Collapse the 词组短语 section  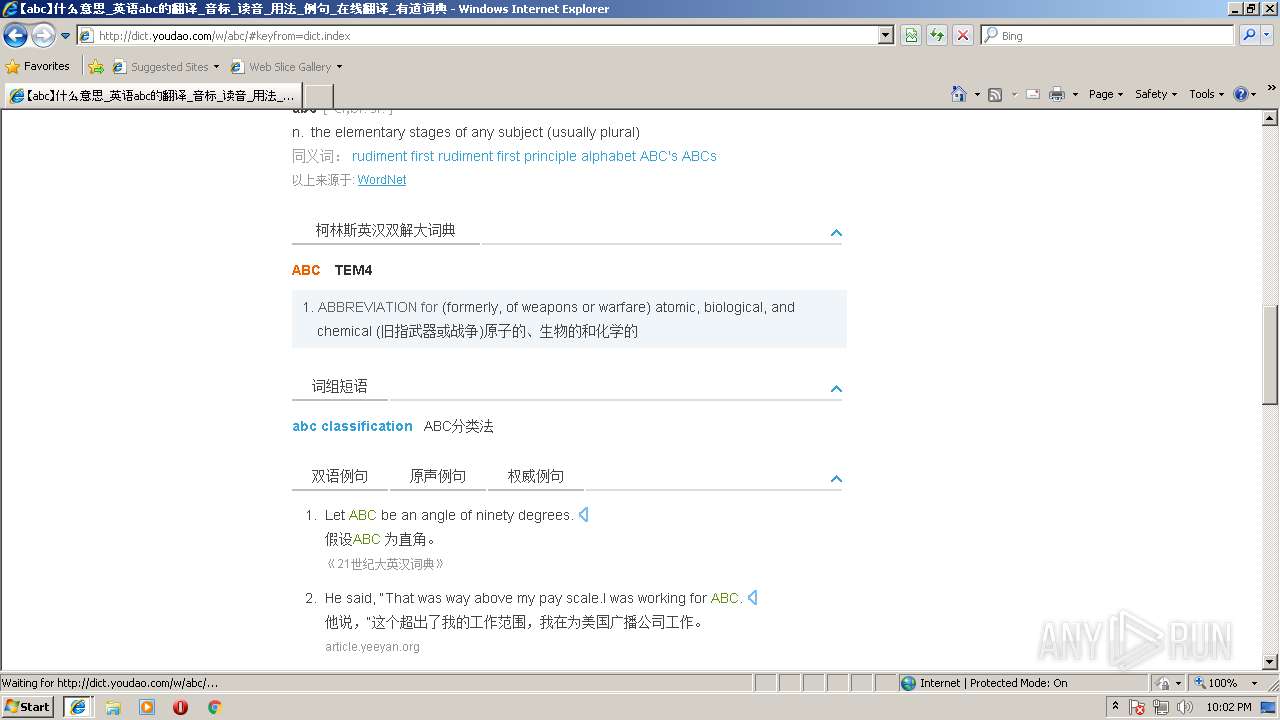click(x=836, y=389)
